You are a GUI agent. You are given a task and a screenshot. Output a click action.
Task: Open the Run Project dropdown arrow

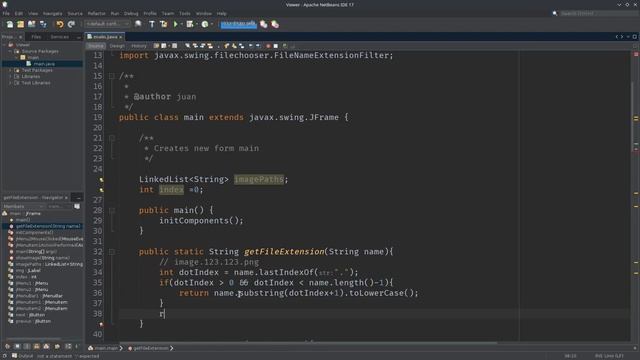(x=181, y=24)
